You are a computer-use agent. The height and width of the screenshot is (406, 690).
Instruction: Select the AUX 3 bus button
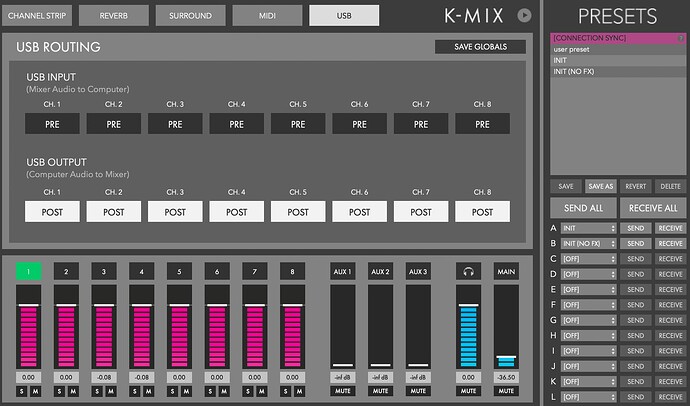[418, 271]
